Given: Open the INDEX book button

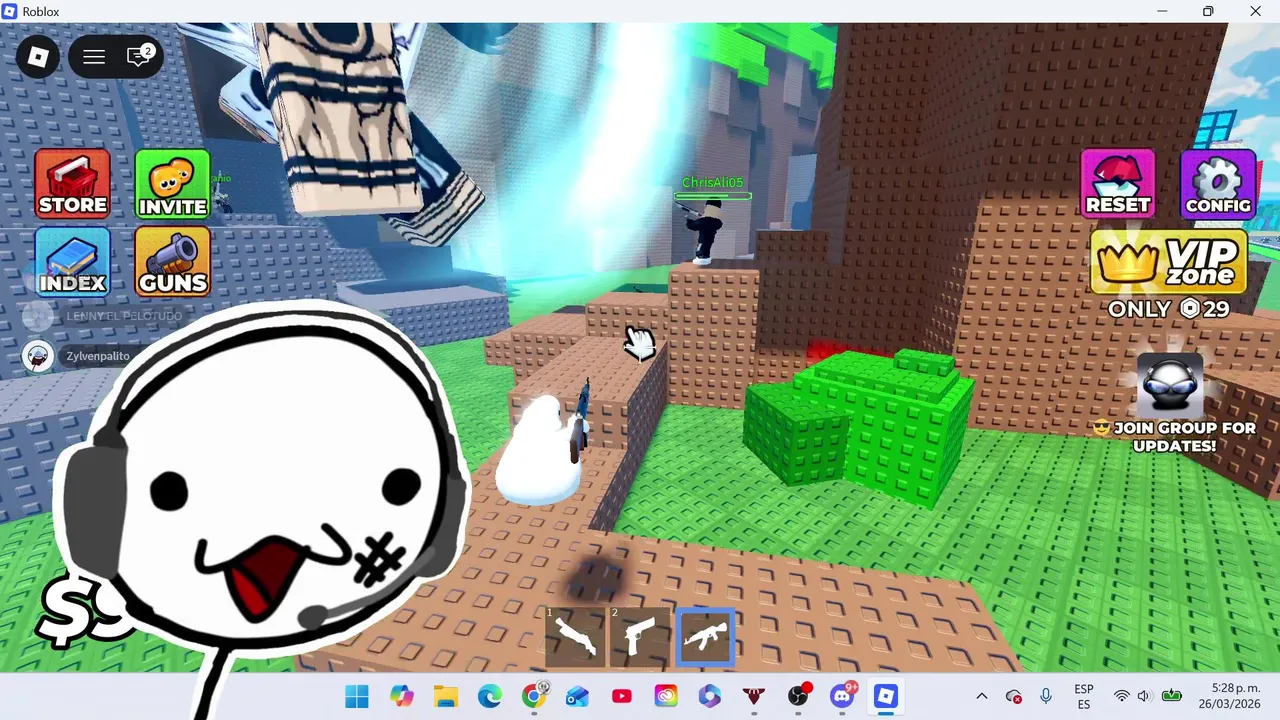Looking at the screenshot, I should point(72,260).
